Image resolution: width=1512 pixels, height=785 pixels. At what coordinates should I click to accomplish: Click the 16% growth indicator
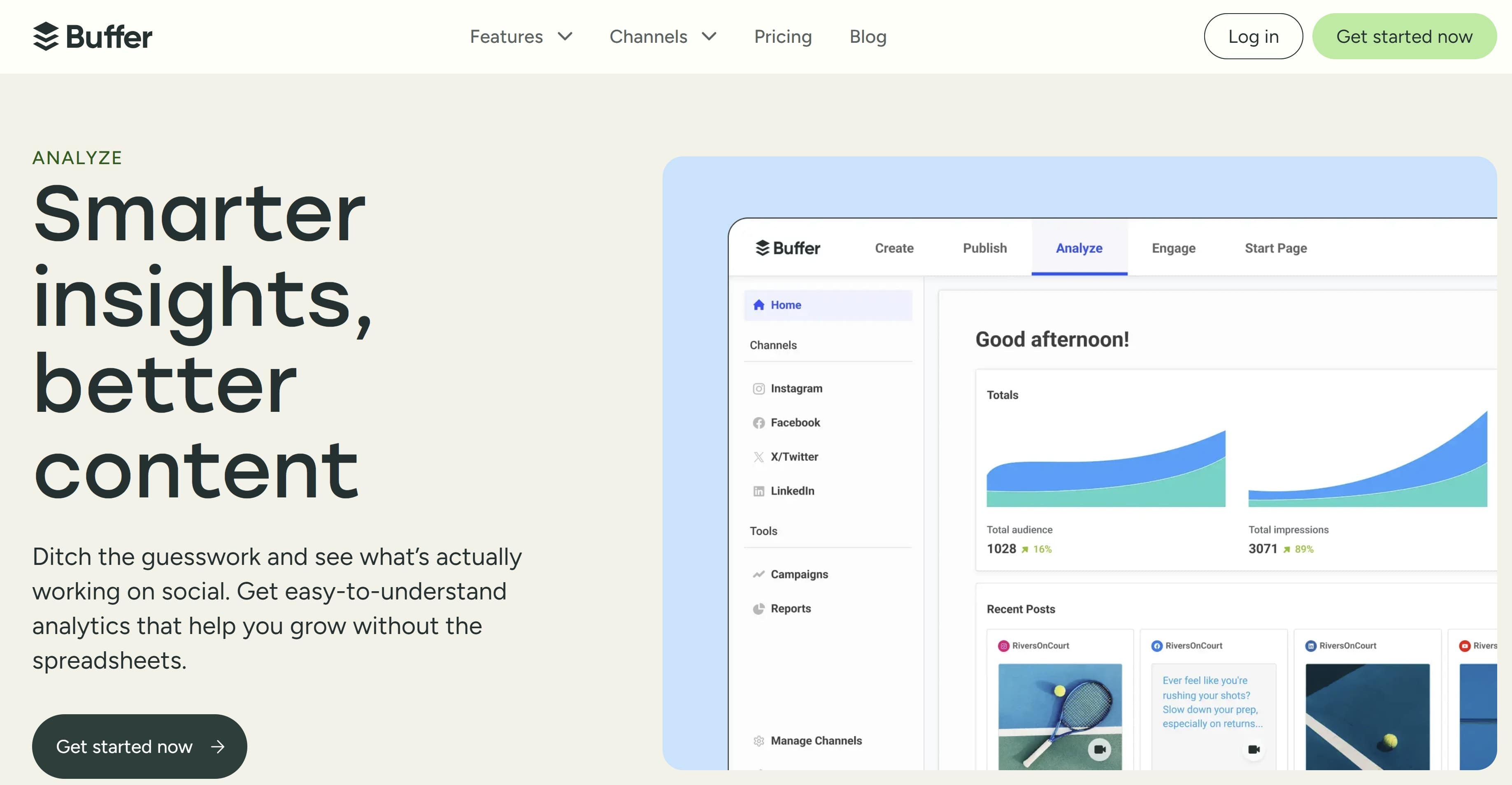(x=1037, y=549)
